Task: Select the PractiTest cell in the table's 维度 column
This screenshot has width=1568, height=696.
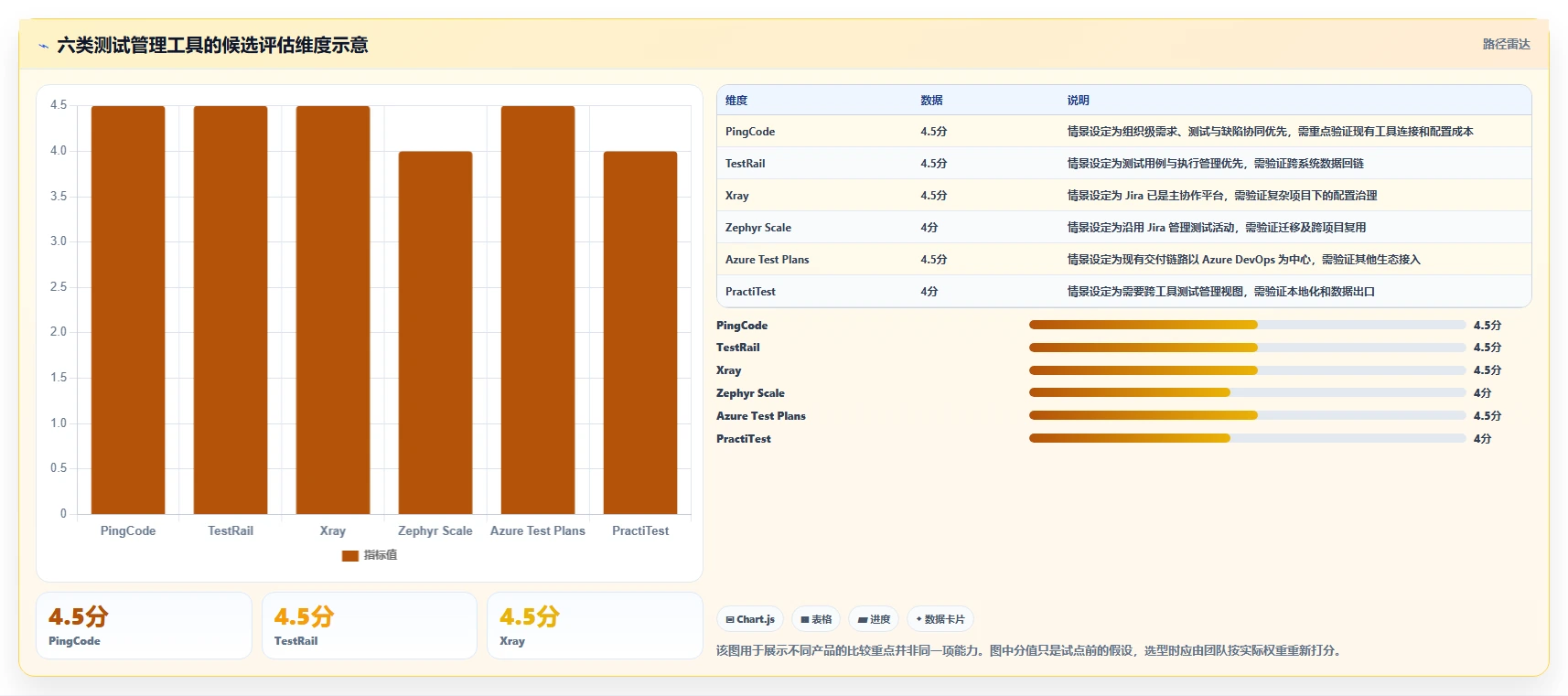Action: (x=750, y=292)
